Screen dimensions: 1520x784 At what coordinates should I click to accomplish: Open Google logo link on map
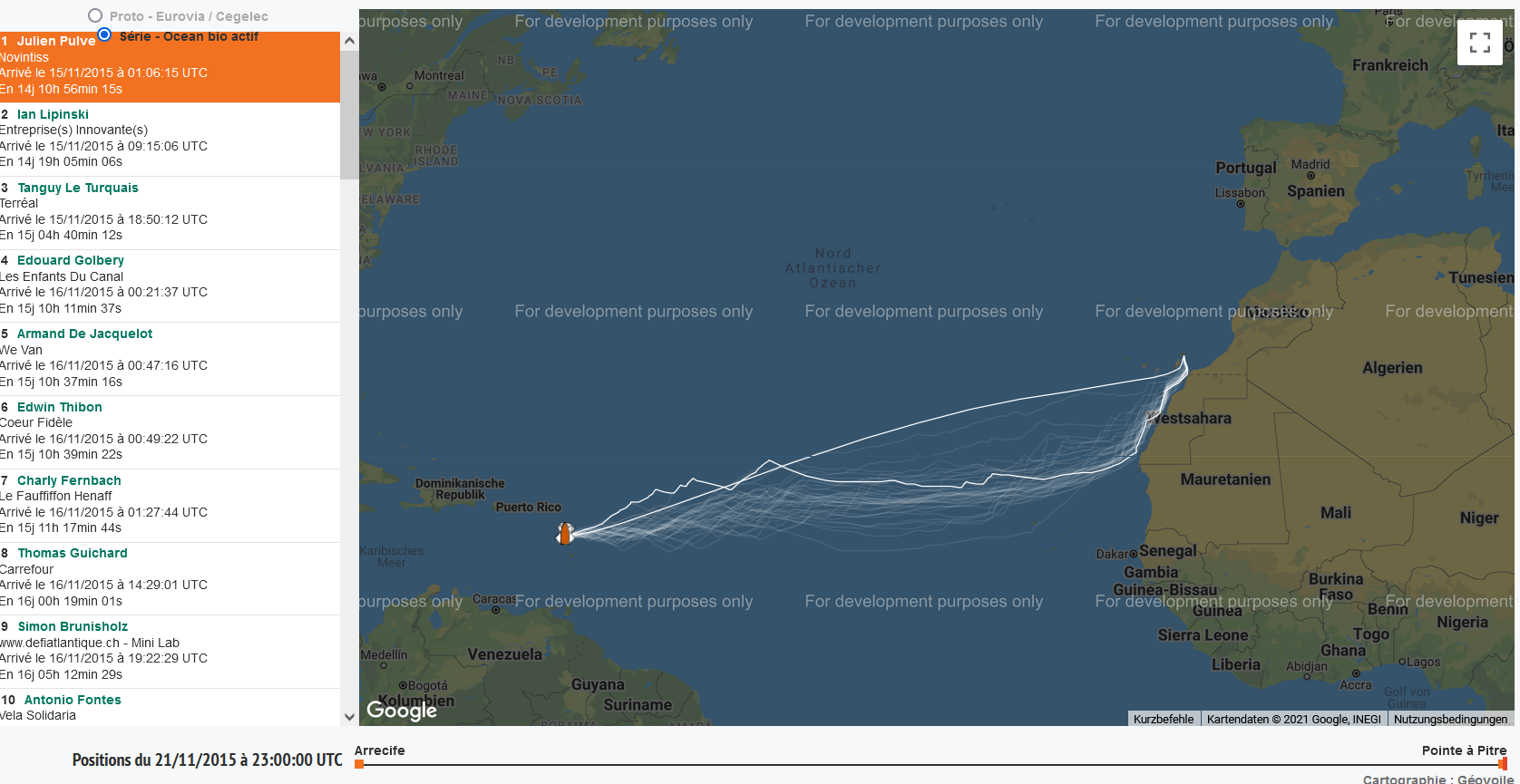pyautogui.click(x=402, y=710)
